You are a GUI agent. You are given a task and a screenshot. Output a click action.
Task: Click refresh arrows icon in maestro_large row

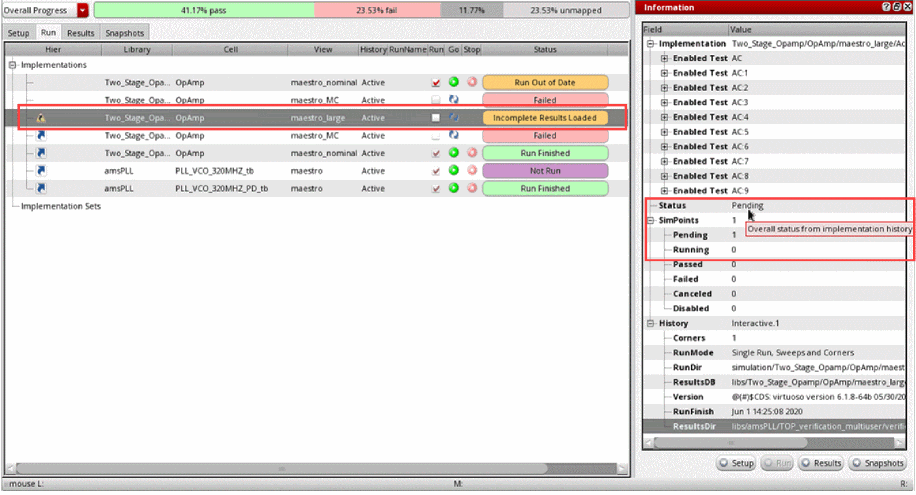(x=453, y=117)
